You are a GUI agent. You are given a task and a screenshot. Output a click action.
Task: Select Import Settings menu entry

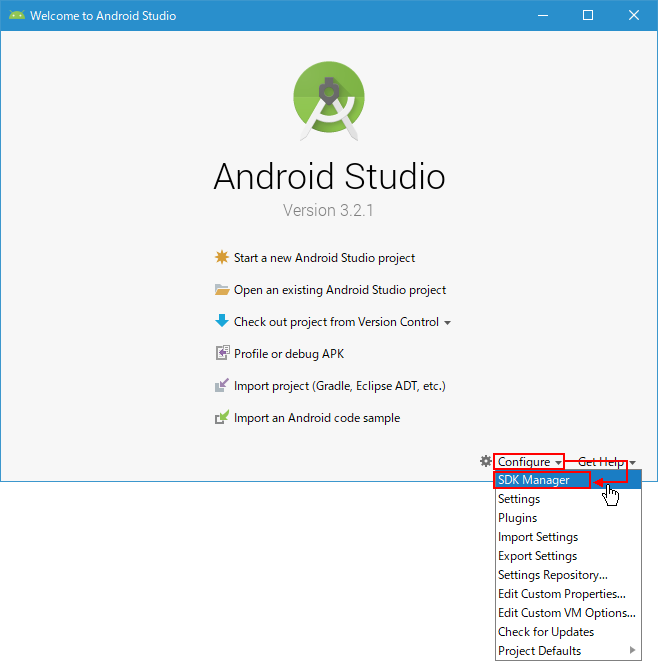click(x=568, y=537)
